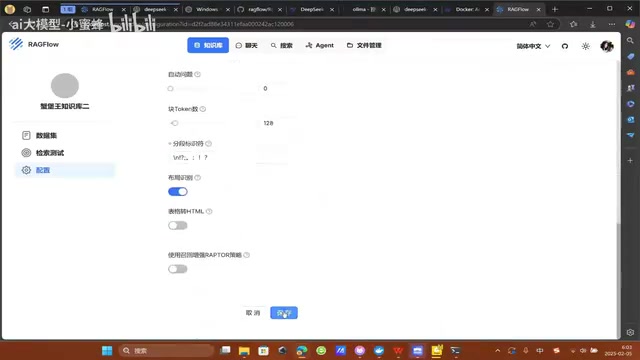This screenshot has width=640, height=360.
Task: Click the help icon next to 分段标识符
Action: point(209,144)
